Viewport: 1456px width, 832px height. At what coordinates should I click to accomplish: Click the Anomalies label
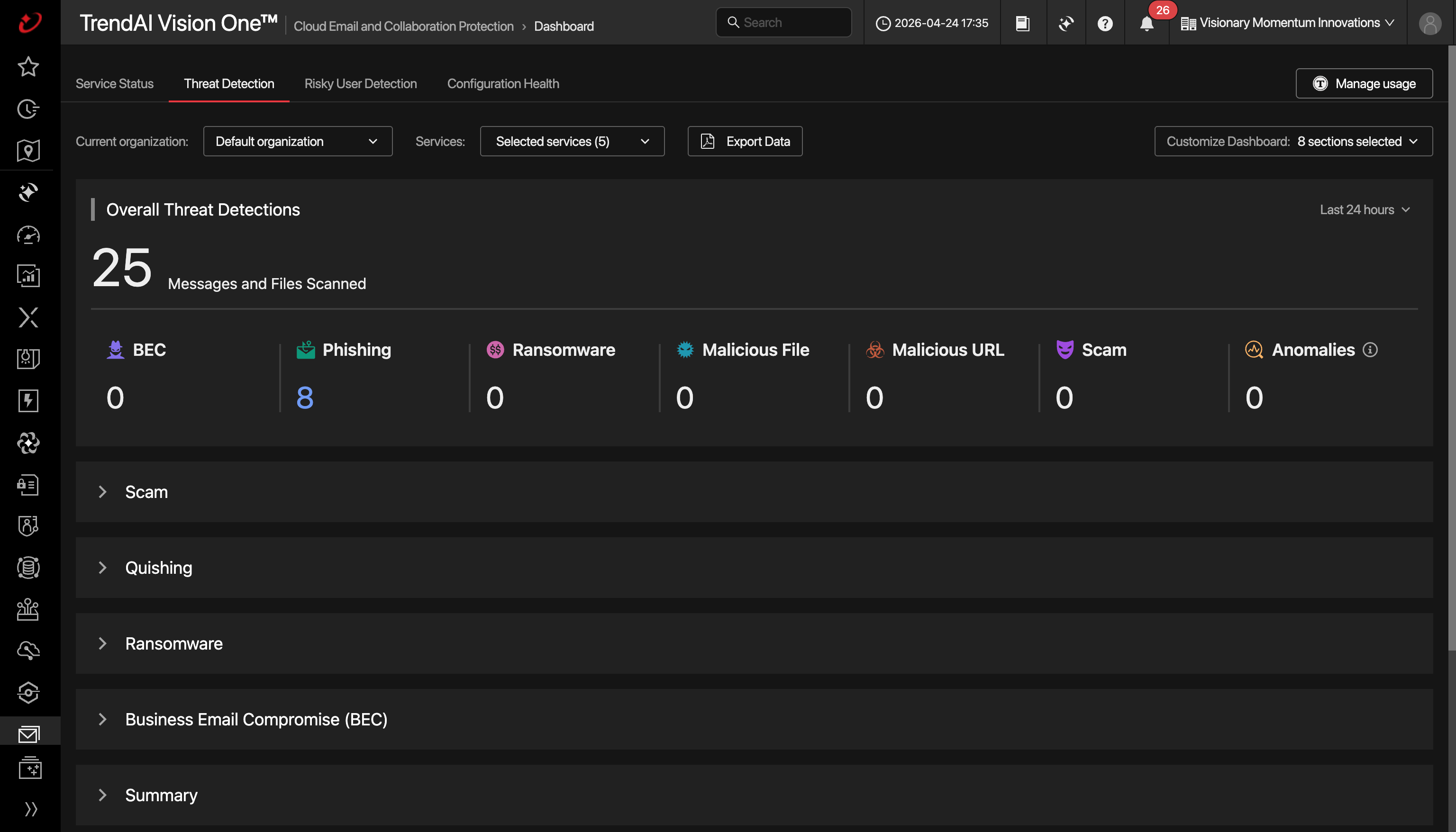[x=1313, y=350]
